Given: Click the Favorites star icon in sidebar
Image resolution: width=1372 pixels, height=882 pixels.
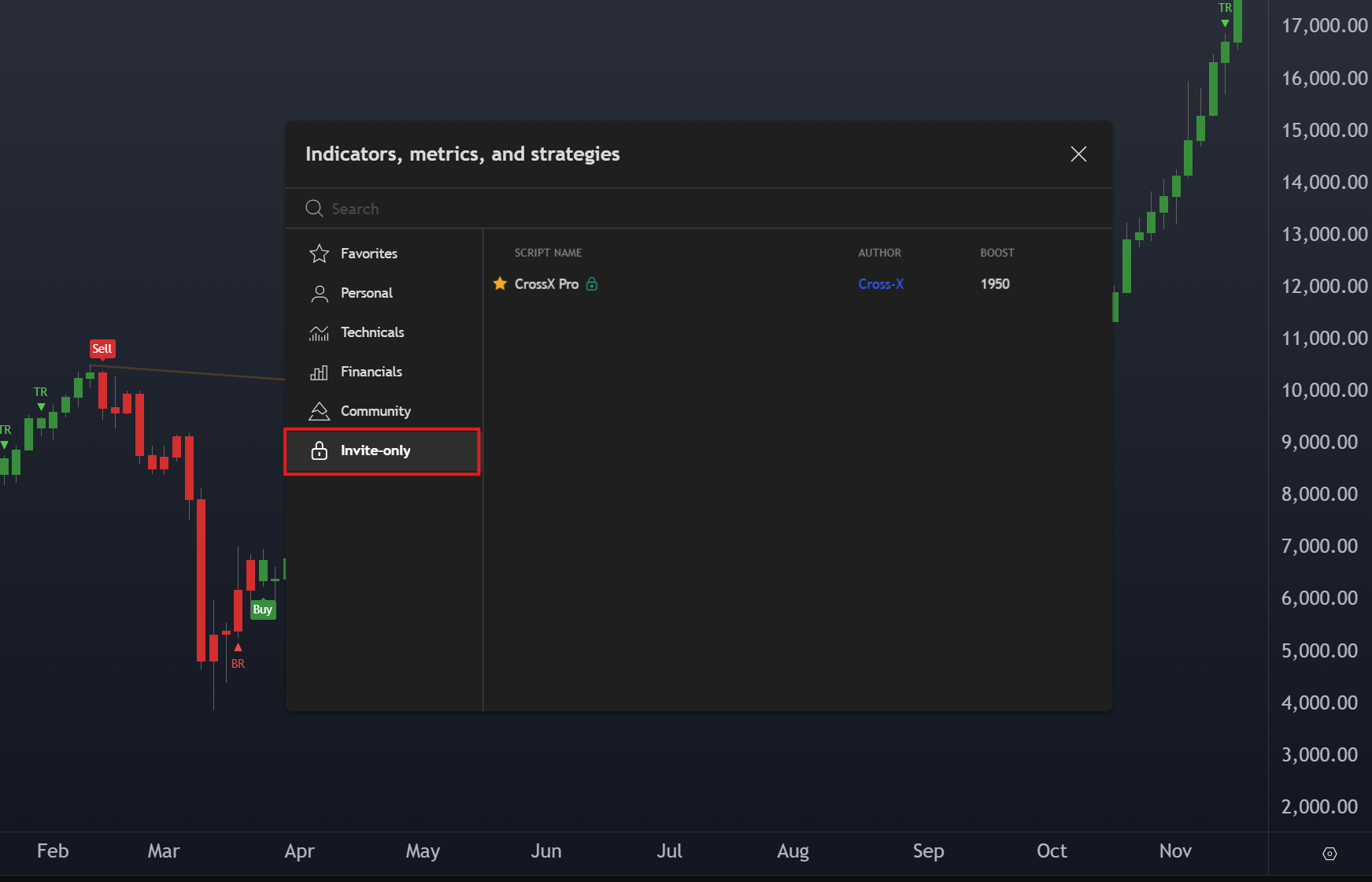Looking at the screenshot, I should (319, 254).
